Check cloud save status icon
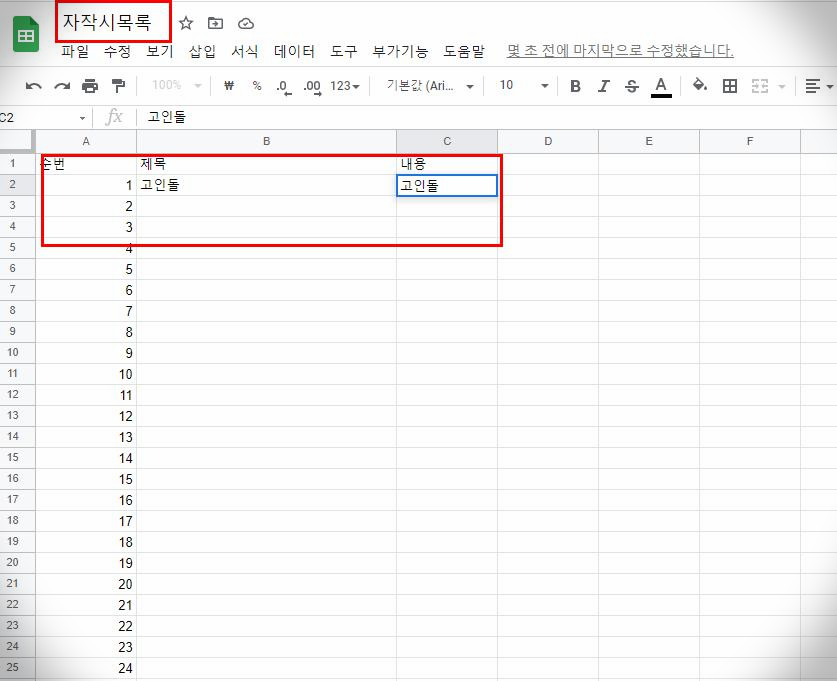 246,23
